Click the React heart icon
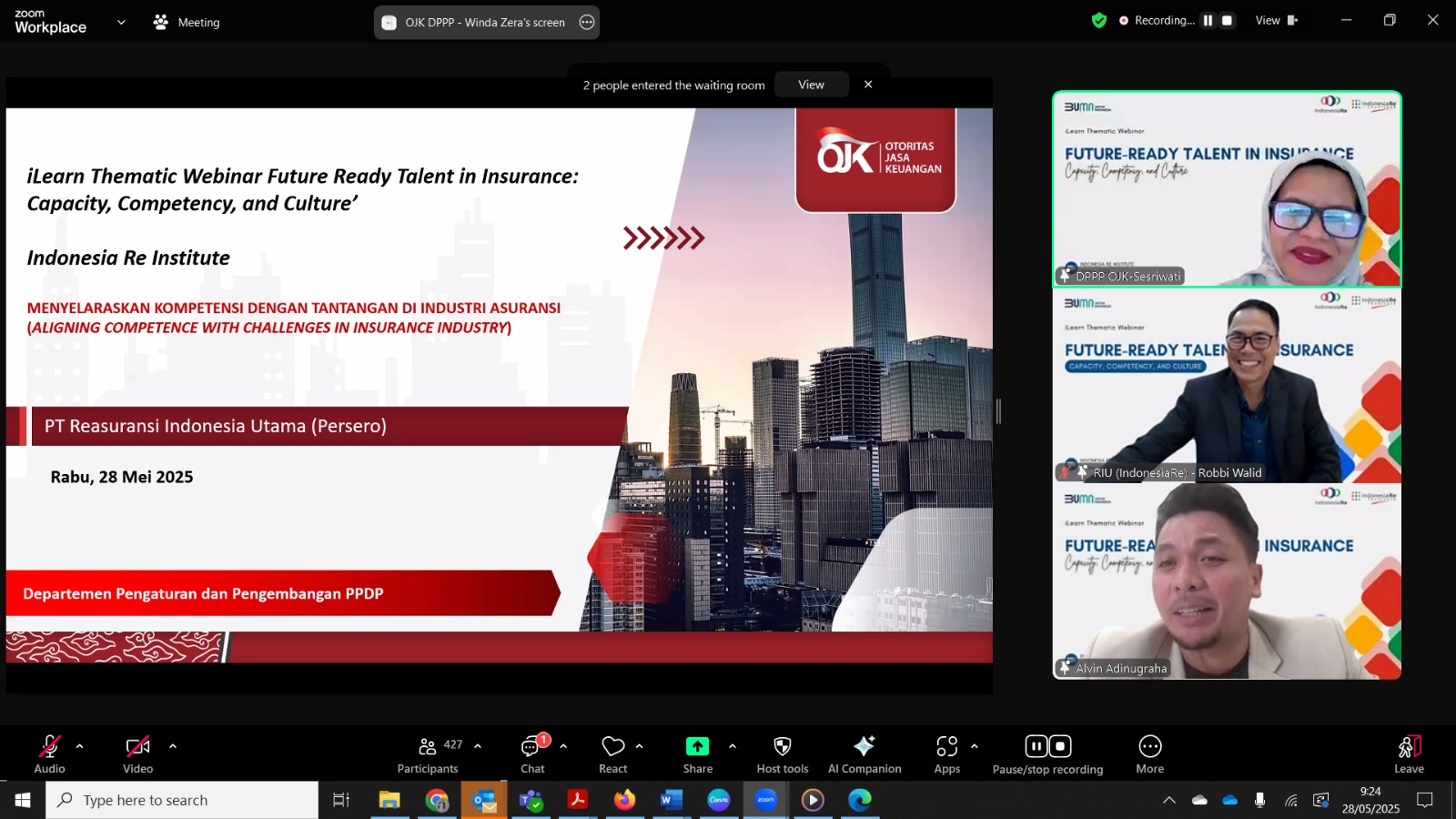Viewport: 1456px width, 819px height. [613, 747]
